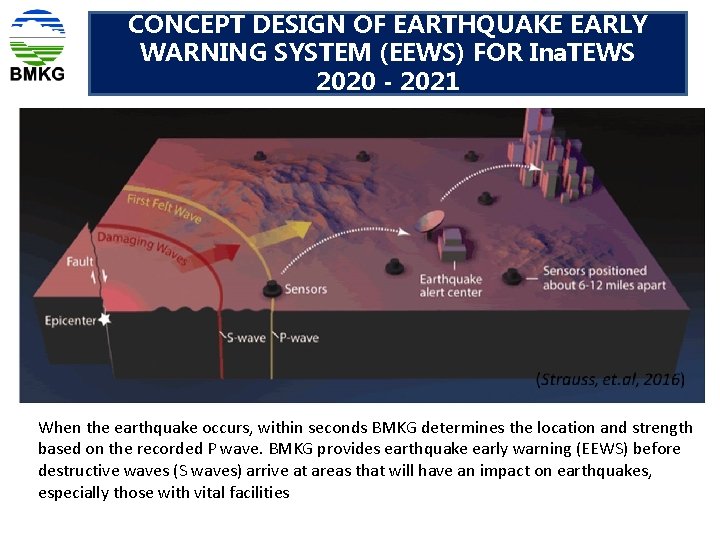Click the city skyscrapers illustration
720x540 pixels.
(551, 155)
